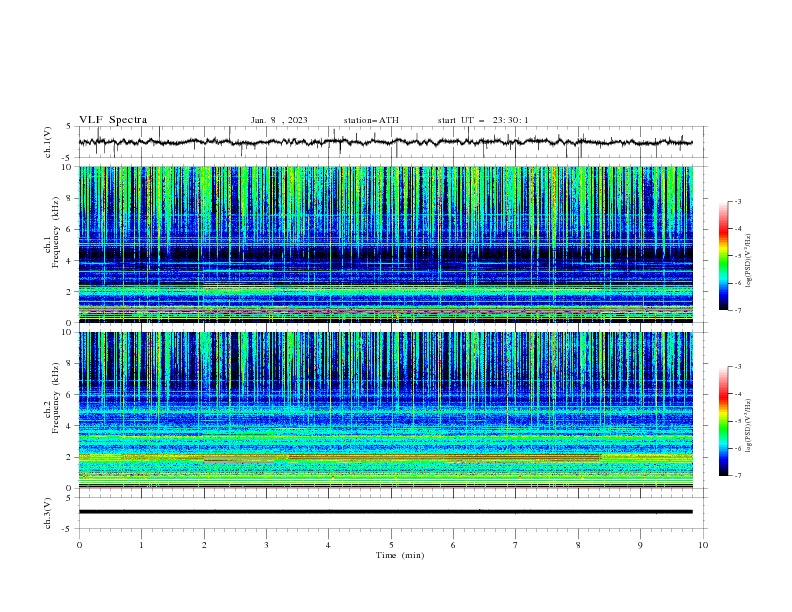Click inside the ch.2 spectrogram panel

[x=385, y=410]
